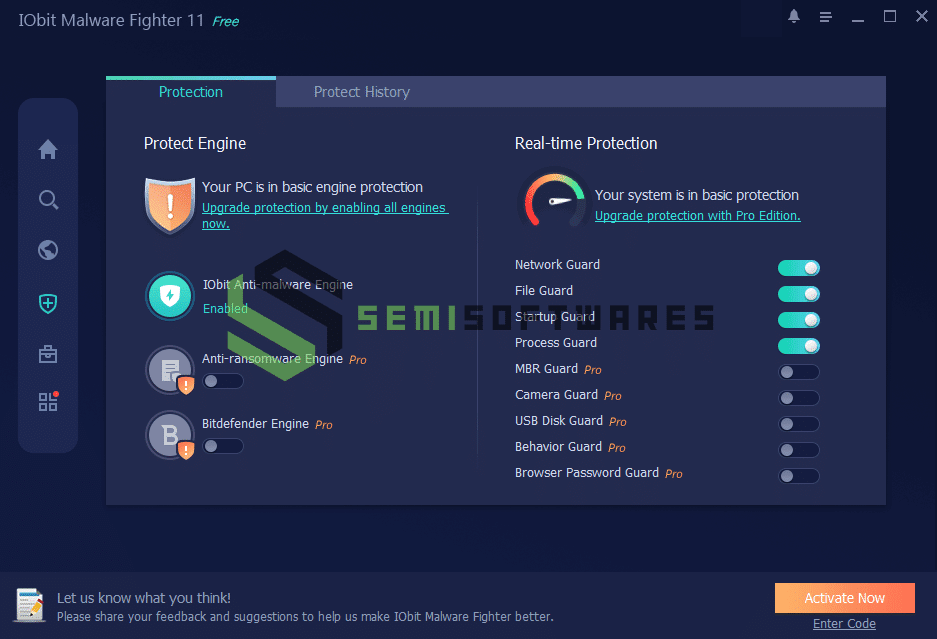937x639 pixels.
Task: Click the Let us know what you think text
Action: click(143, 598)
